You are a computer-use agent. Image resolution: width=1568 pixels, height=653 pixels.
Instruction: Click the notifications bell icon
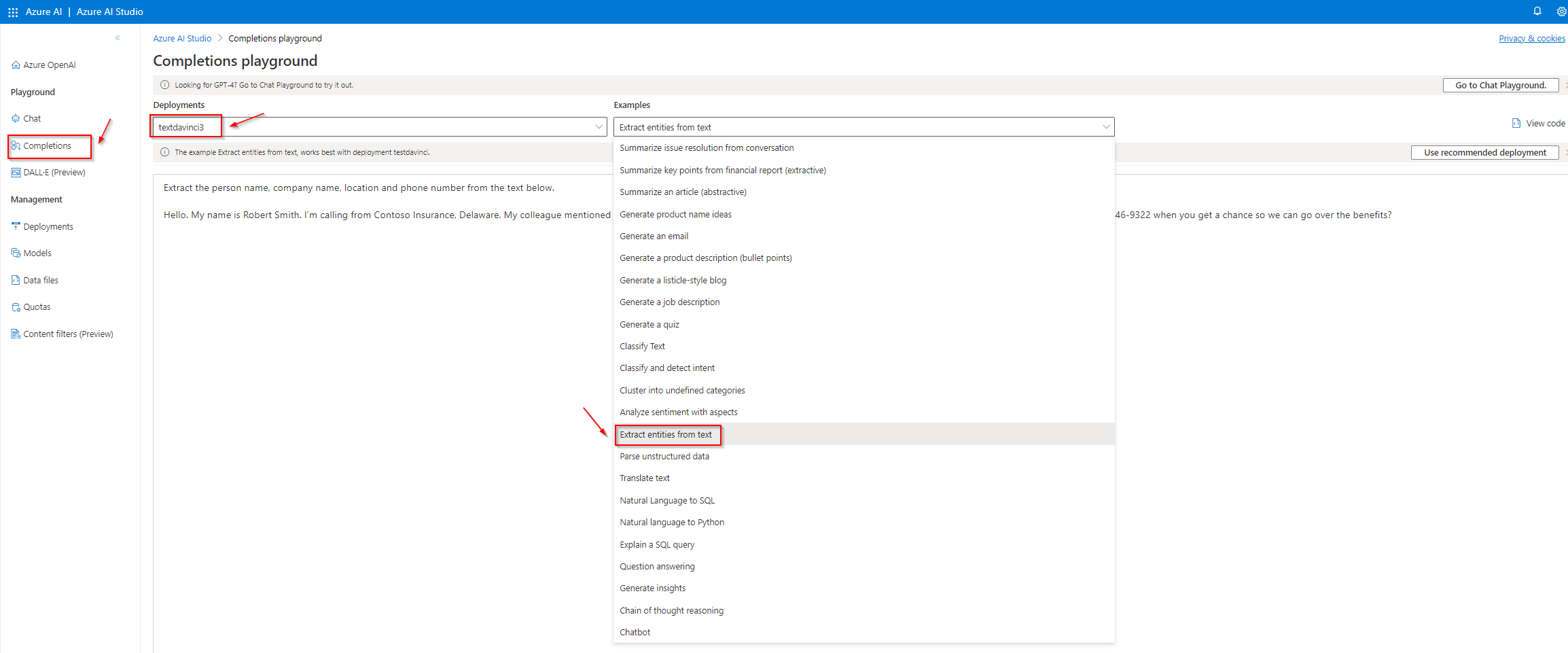coord(1537,12)
